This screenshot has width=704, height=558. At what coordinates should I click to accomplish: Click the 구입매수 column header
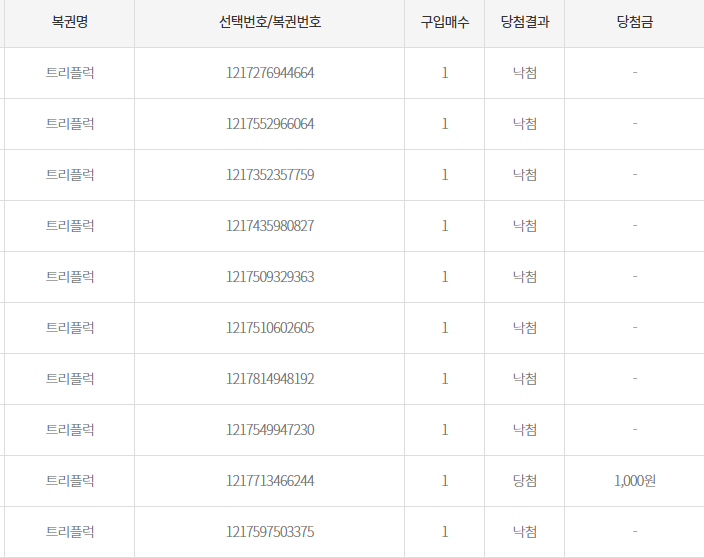[x=445, y=22]
